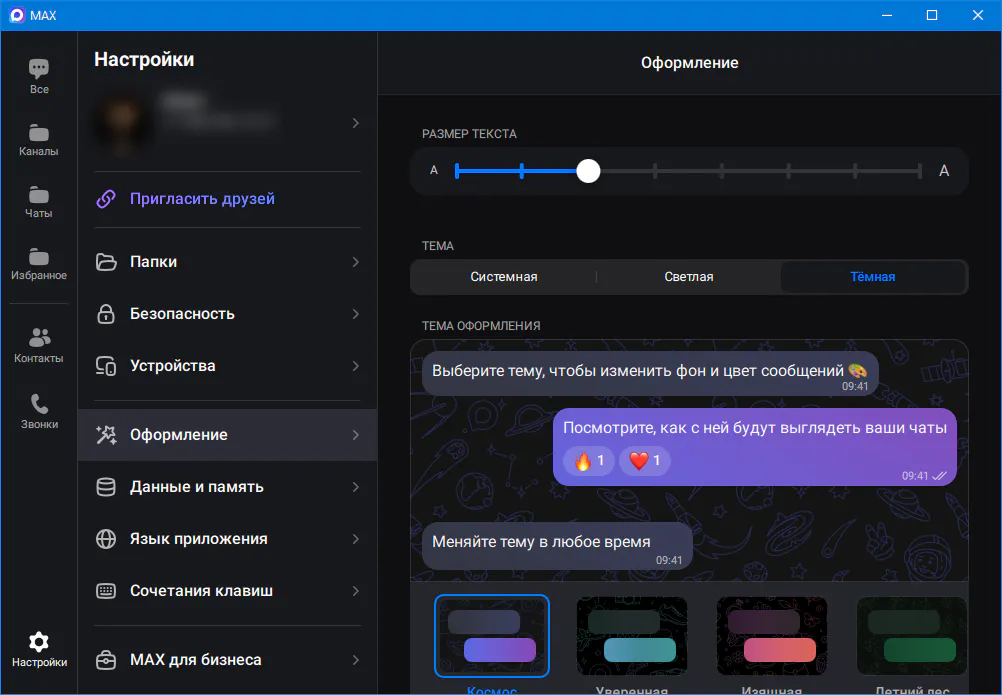Open the blurred user profile row
This screenshot has height=695, width=1002.
coord(227,123)
